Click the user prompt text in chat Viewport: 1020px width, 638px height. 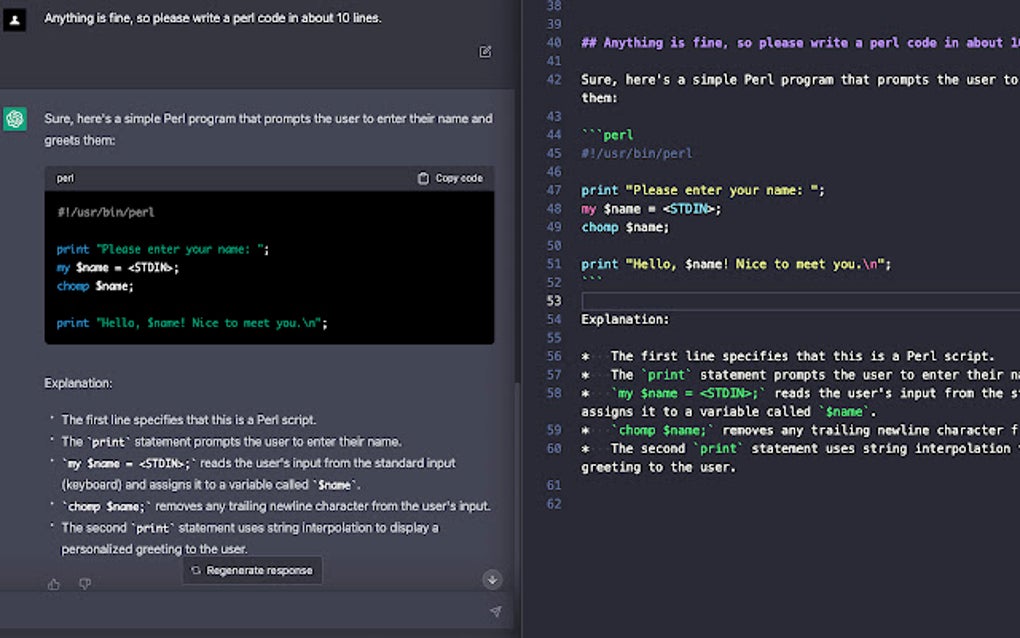click(213, 18)
